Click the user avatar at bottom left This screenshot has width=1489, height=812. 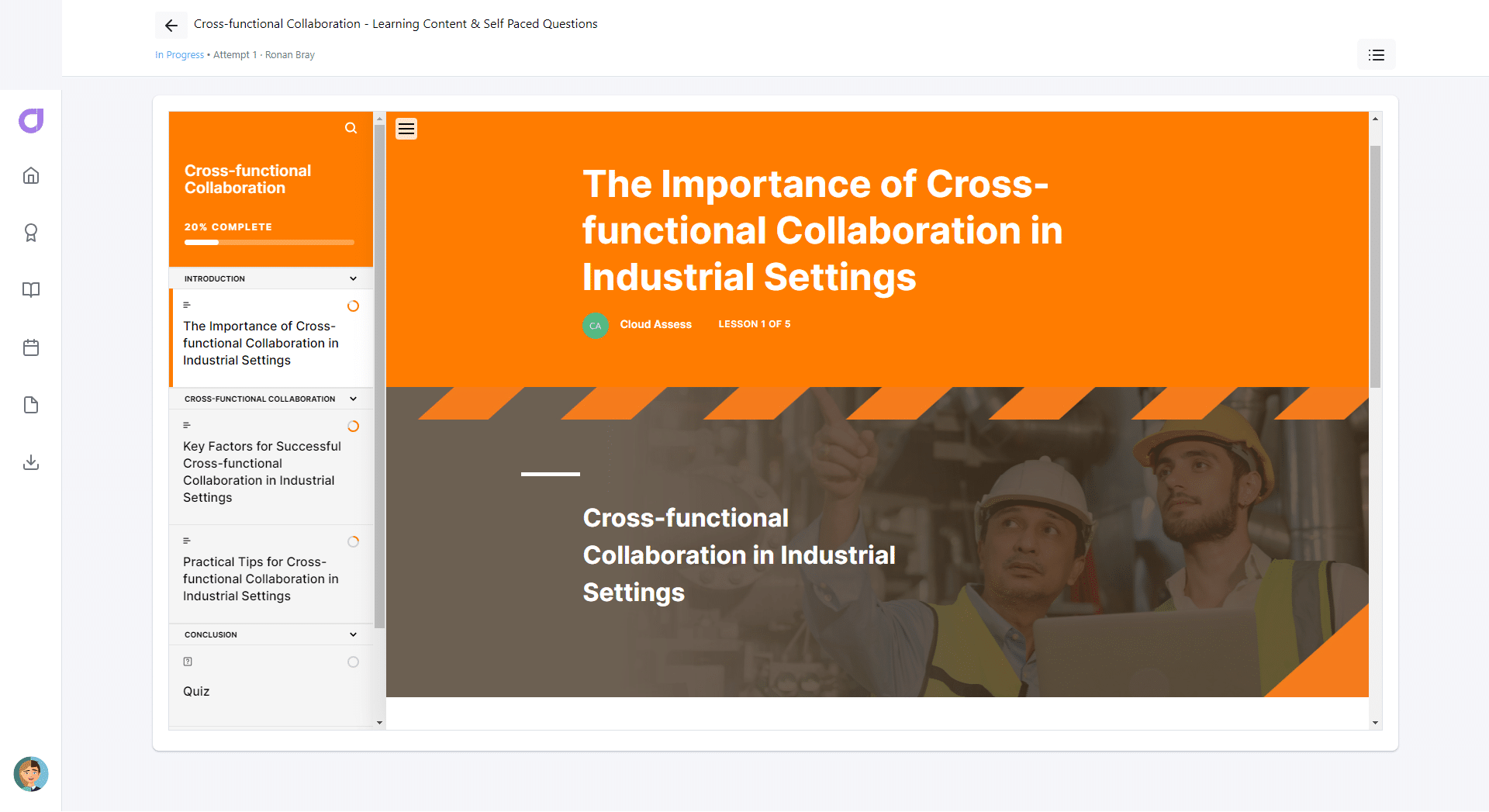coord(31,774)
